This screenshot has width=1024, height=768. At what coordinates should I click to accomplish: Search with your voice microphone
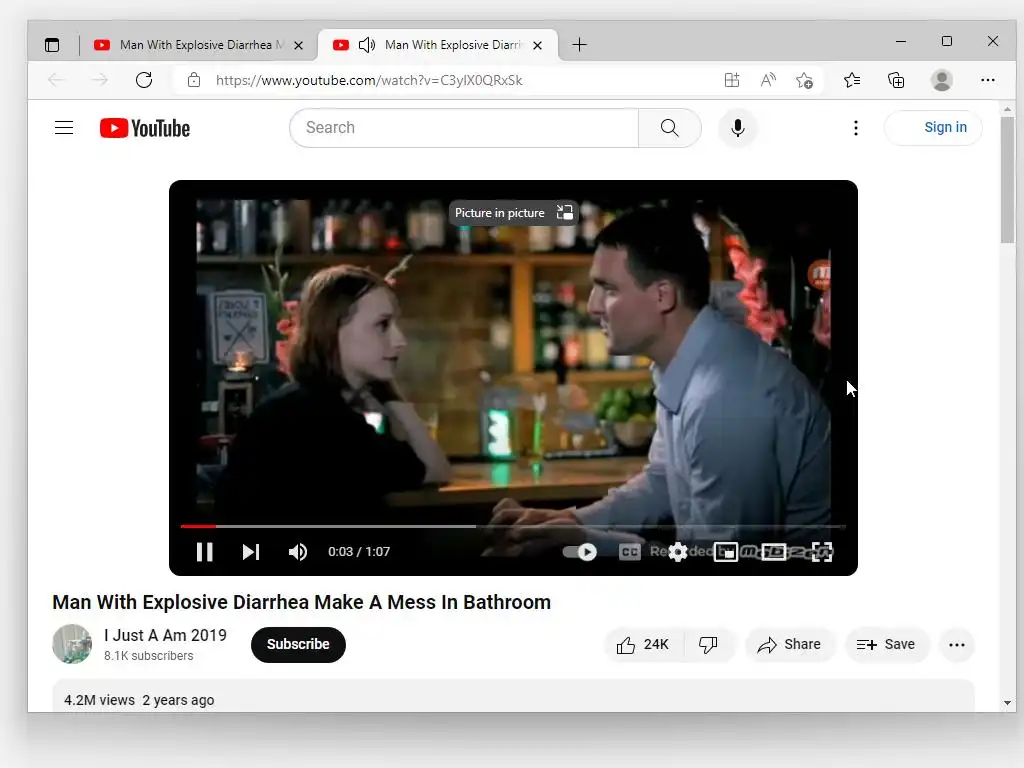tap(738, 127)
